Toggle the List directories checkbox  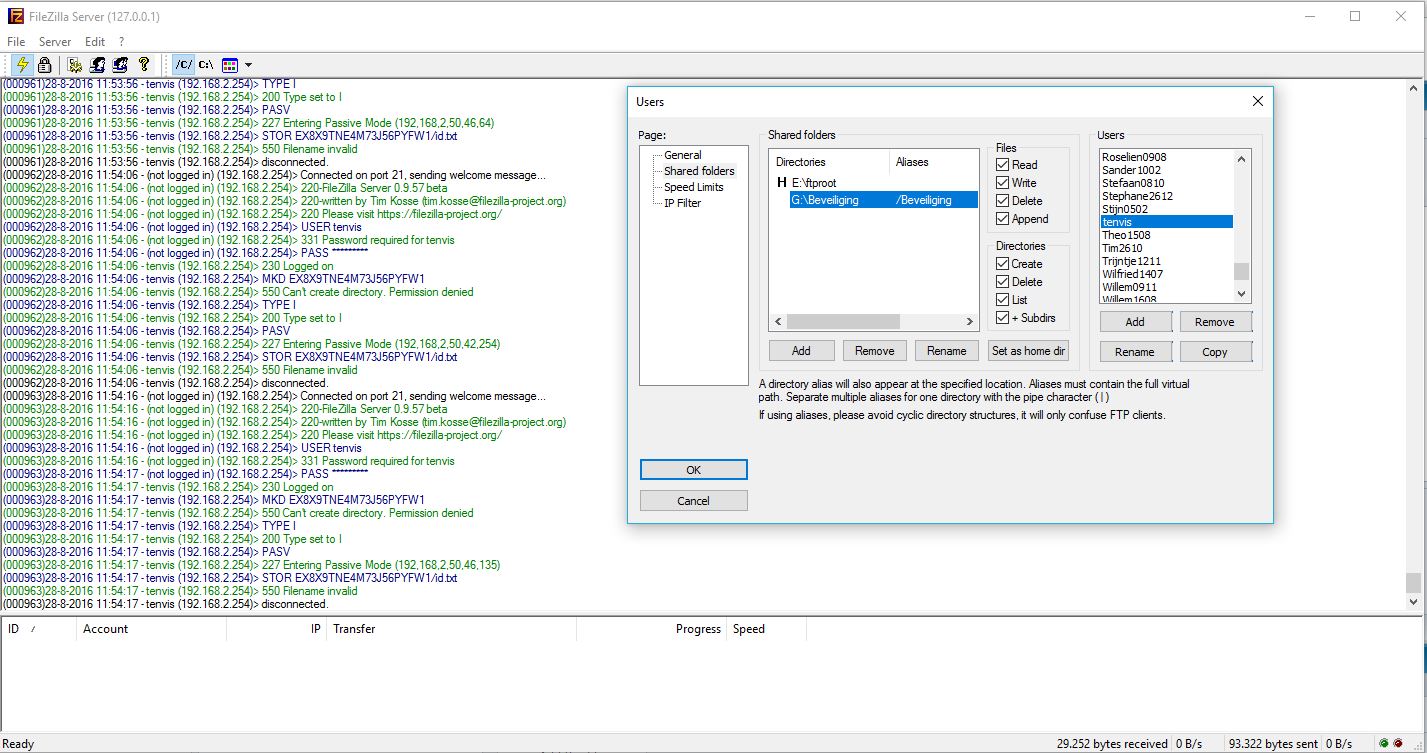pyautogui.click(x=1003, y=300)
